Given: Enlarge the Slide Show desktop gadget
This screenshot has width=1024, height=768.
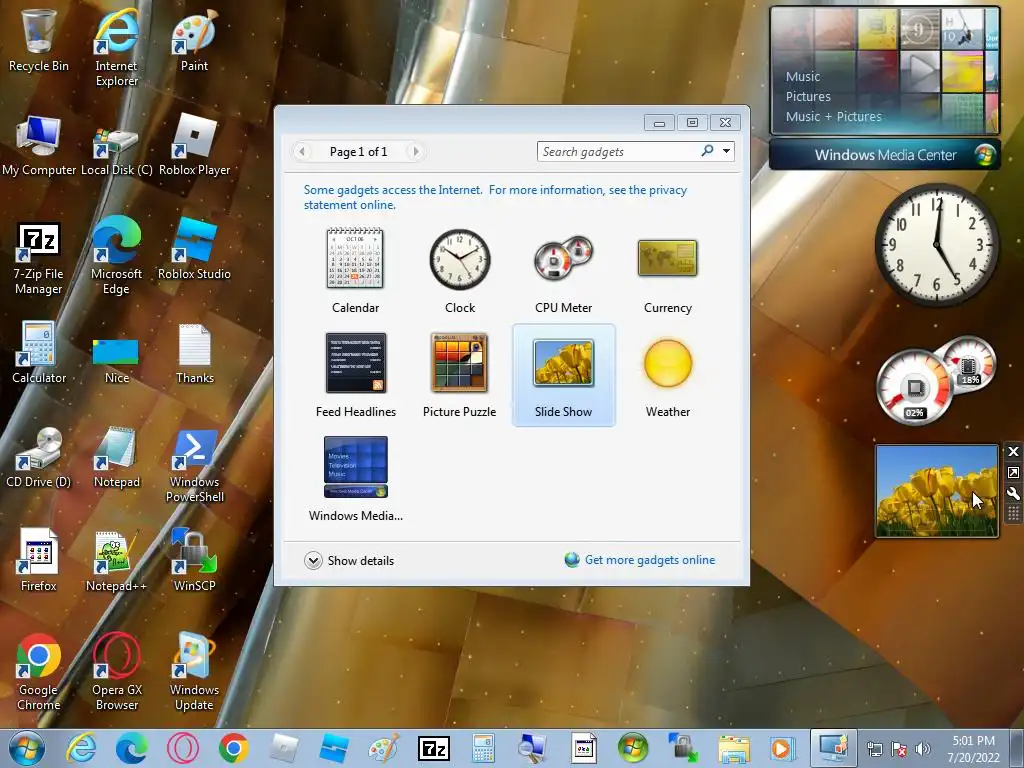Looking at the screenshot, I should tap(1013, 473).
